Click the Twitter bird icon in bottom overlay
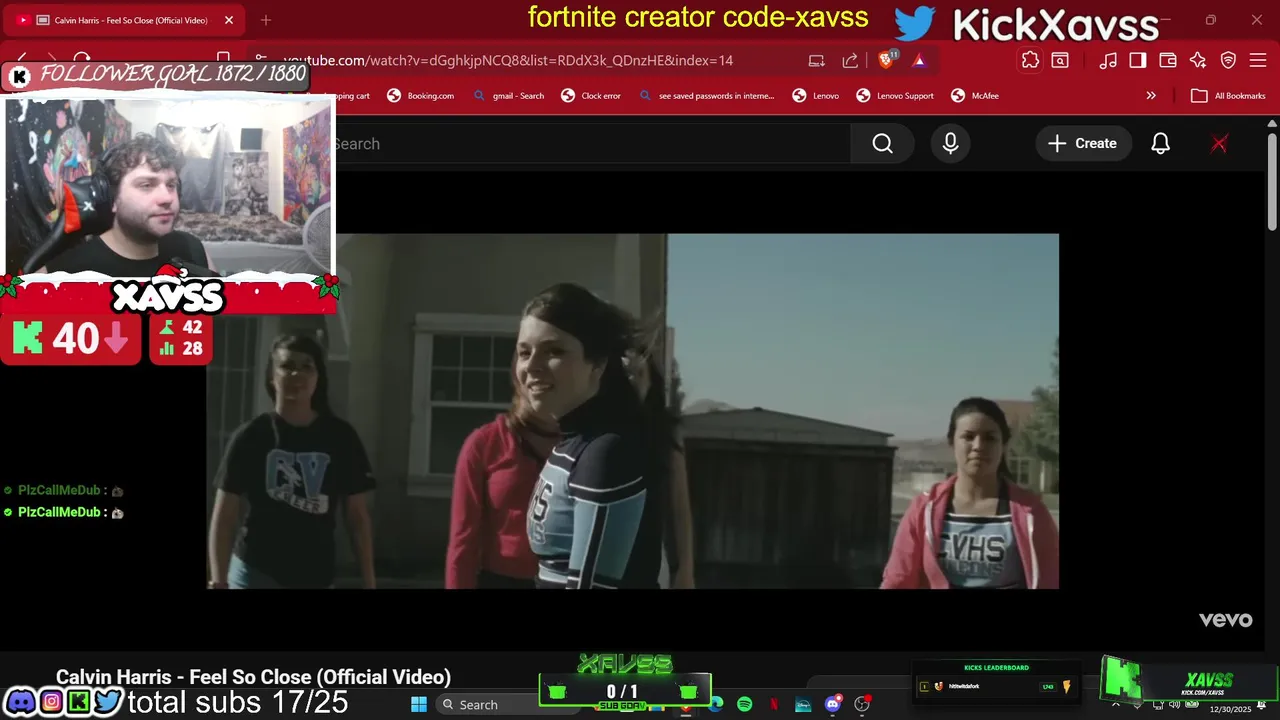The width and height of the screenshot is (1280, 720). [x=107, y=702]
